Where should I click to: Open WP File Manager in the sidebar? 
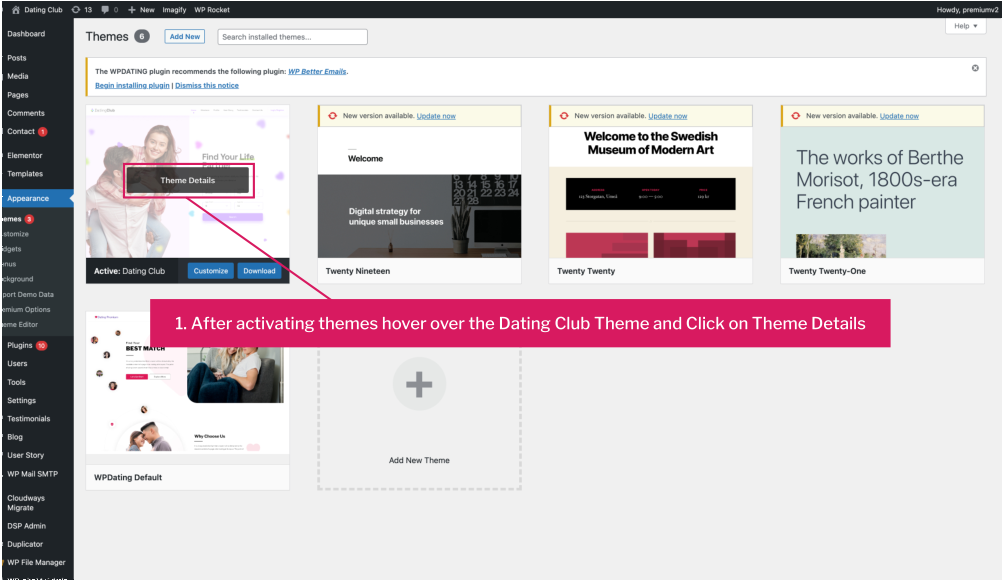click(x=37, y=563)
